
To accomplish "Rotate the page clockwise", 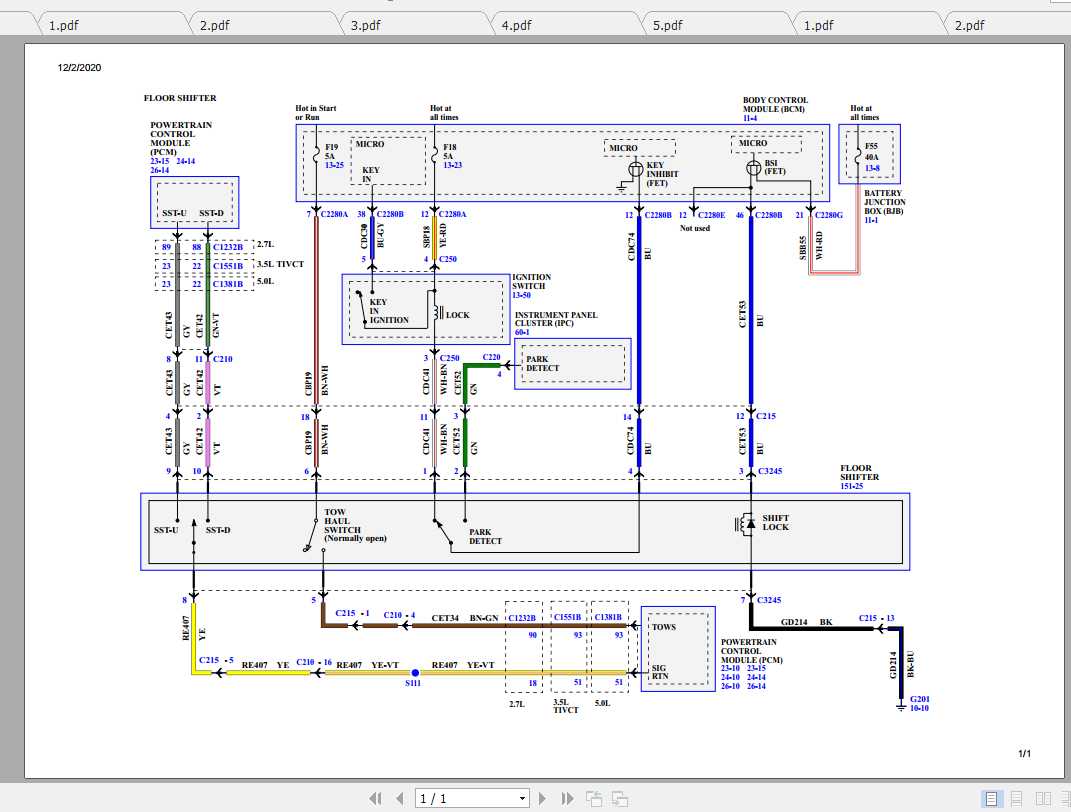I will click(619, 797).
